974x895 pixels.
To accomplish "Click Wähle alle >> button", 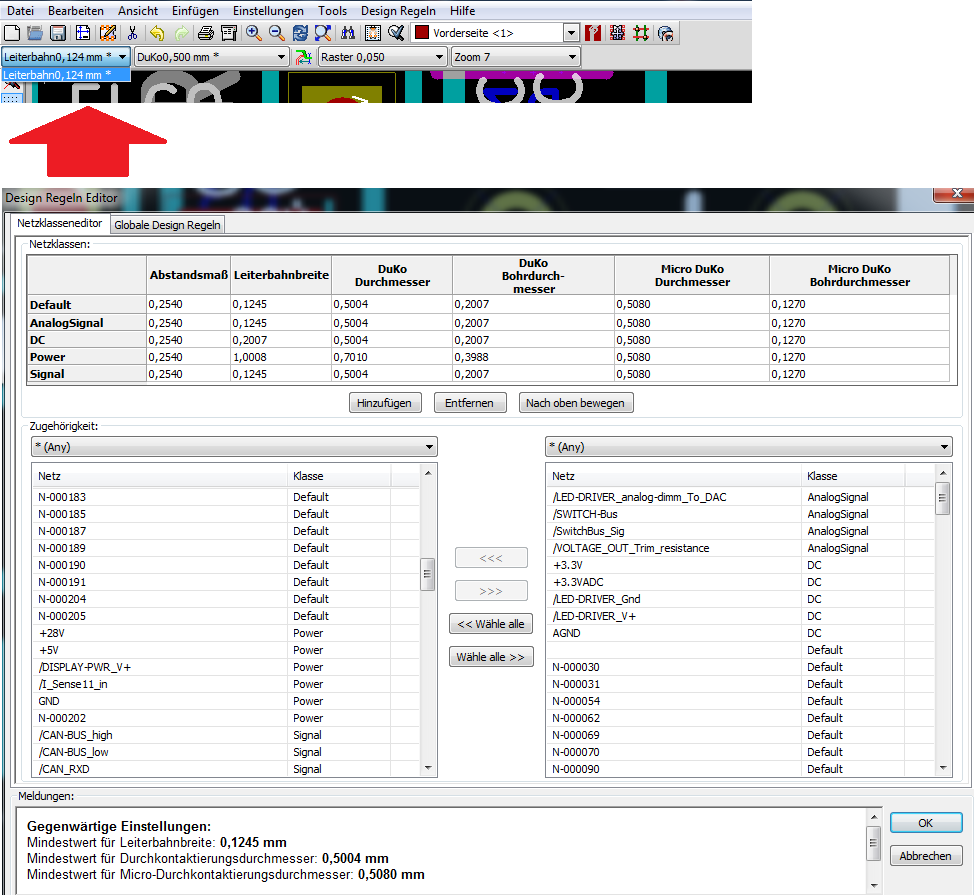I will (491, 656).
